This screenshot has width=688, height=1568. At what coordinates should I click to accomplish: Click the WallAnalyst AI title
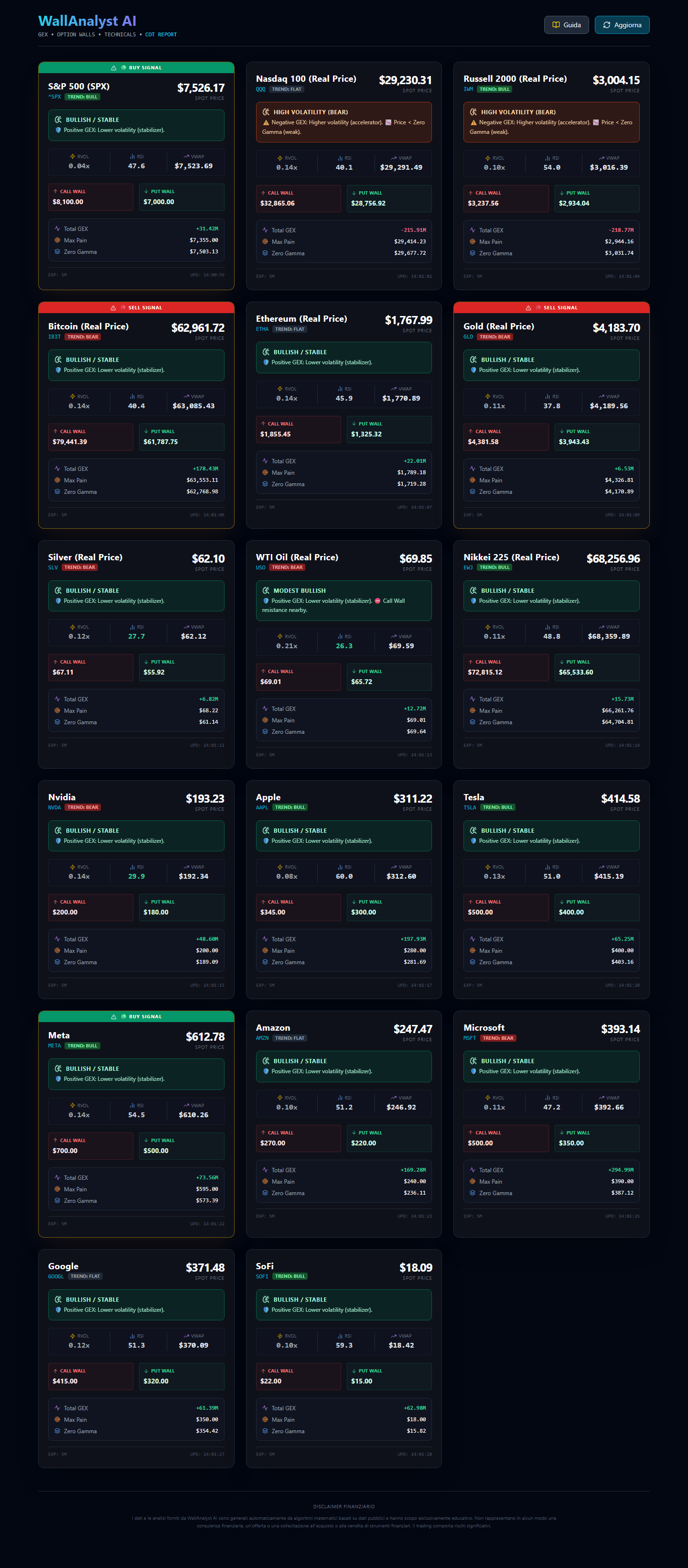(87, 22)
